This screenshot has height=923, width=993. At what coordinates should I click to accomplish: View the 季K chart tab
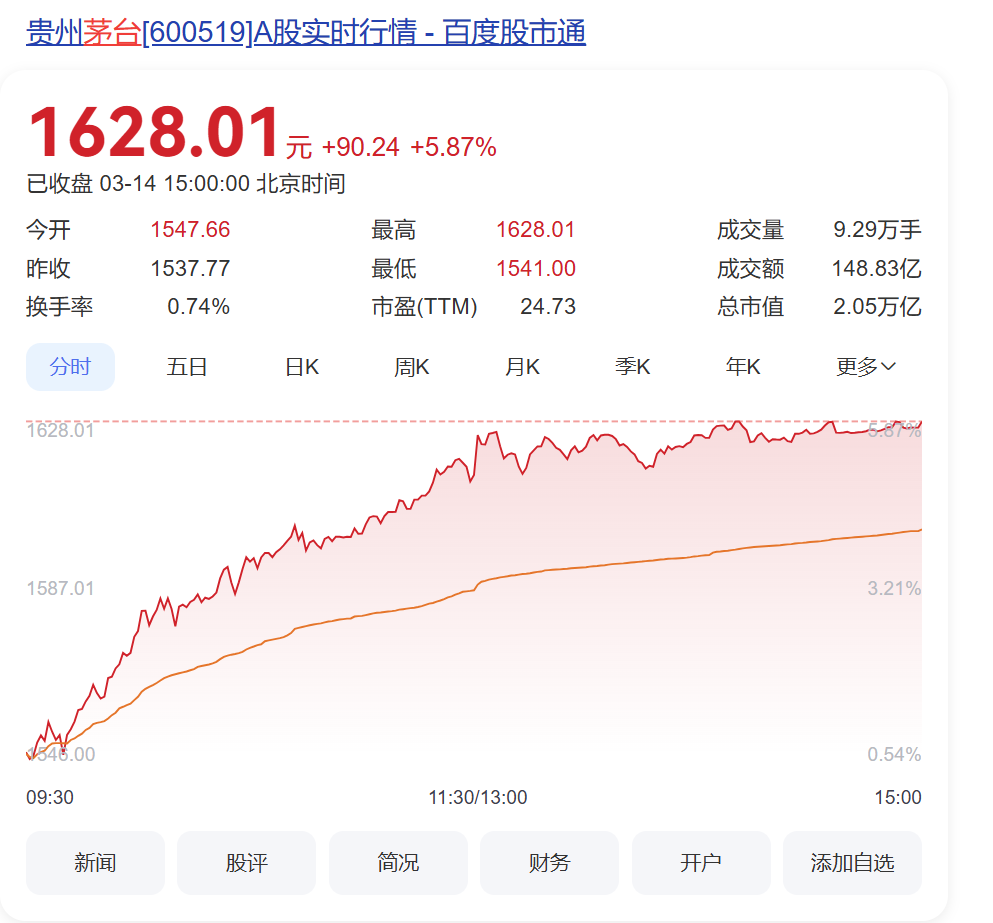pos(633,367)
